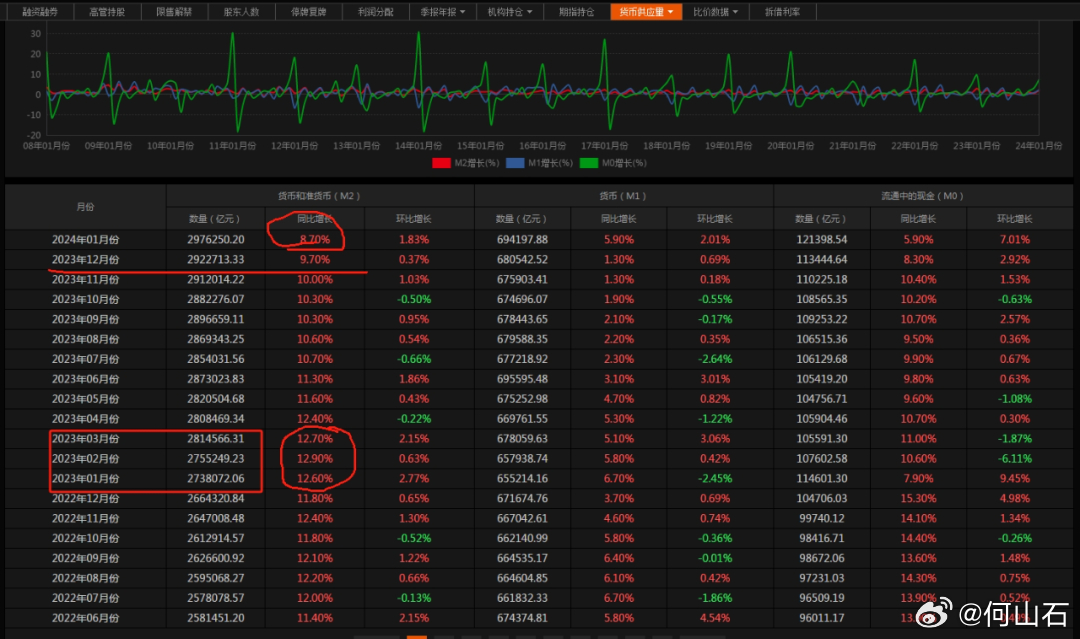1080x639 pixels.
Task: Expand the 机构持仓 dropdown menu
Action: pos(510,12)
